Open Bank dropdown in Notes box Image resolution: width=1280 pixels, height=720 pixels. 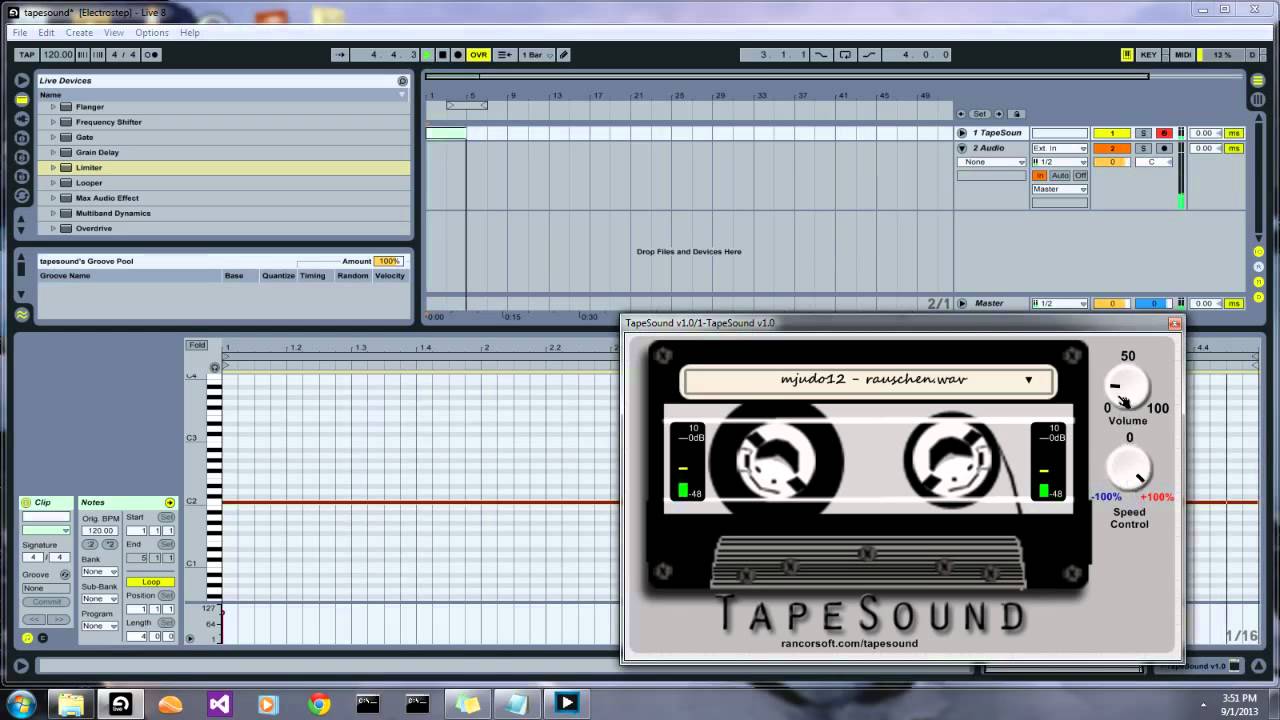pyautogui.click(x=100, y=572)
